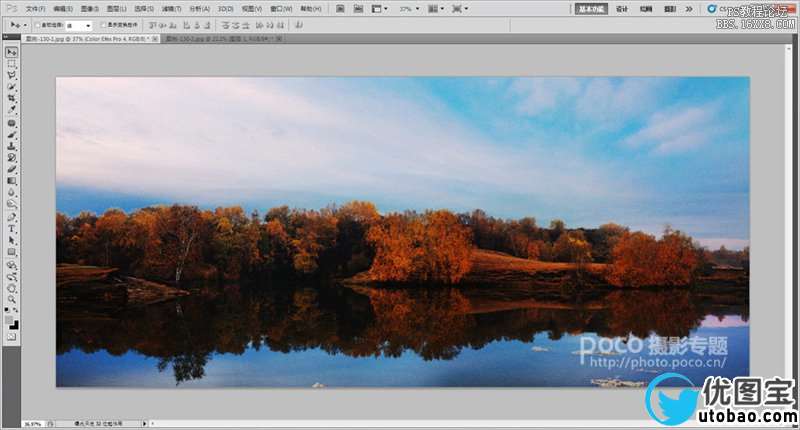Select the Zoom tool in toolbox

point(11,299)
